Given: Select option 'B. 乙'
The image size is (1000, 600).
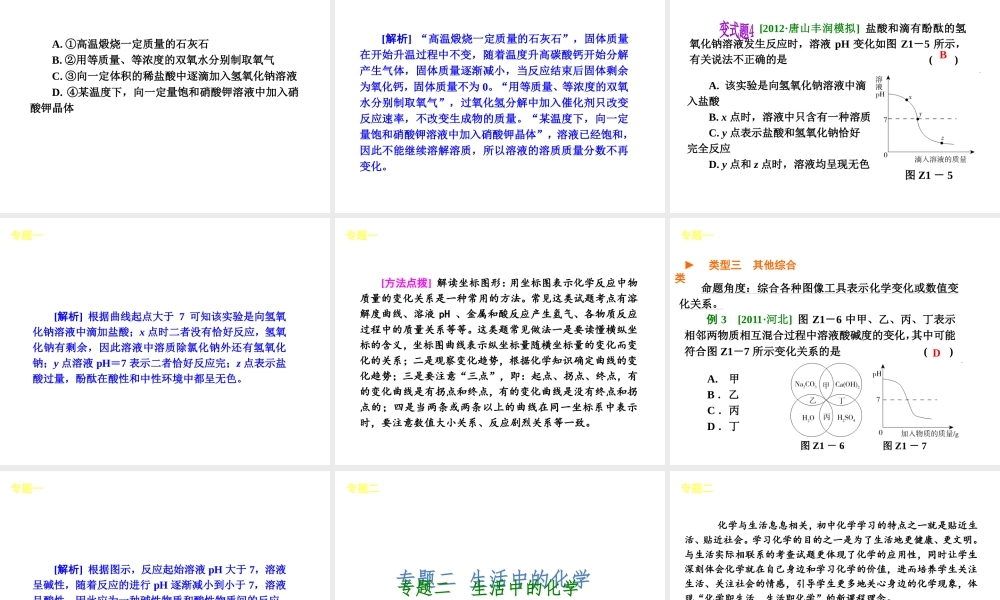Looking at the screenshot, I should [x=723, y=395].
